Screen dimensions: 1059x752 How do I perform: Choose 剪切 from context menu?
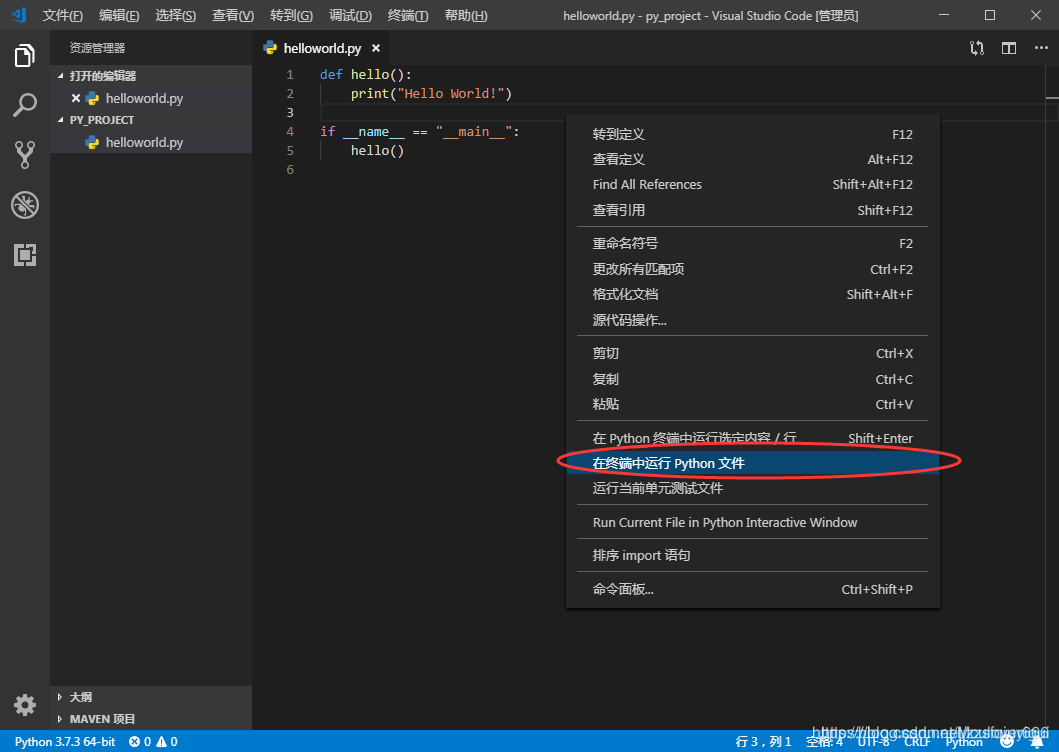click(x=752, y=353)
